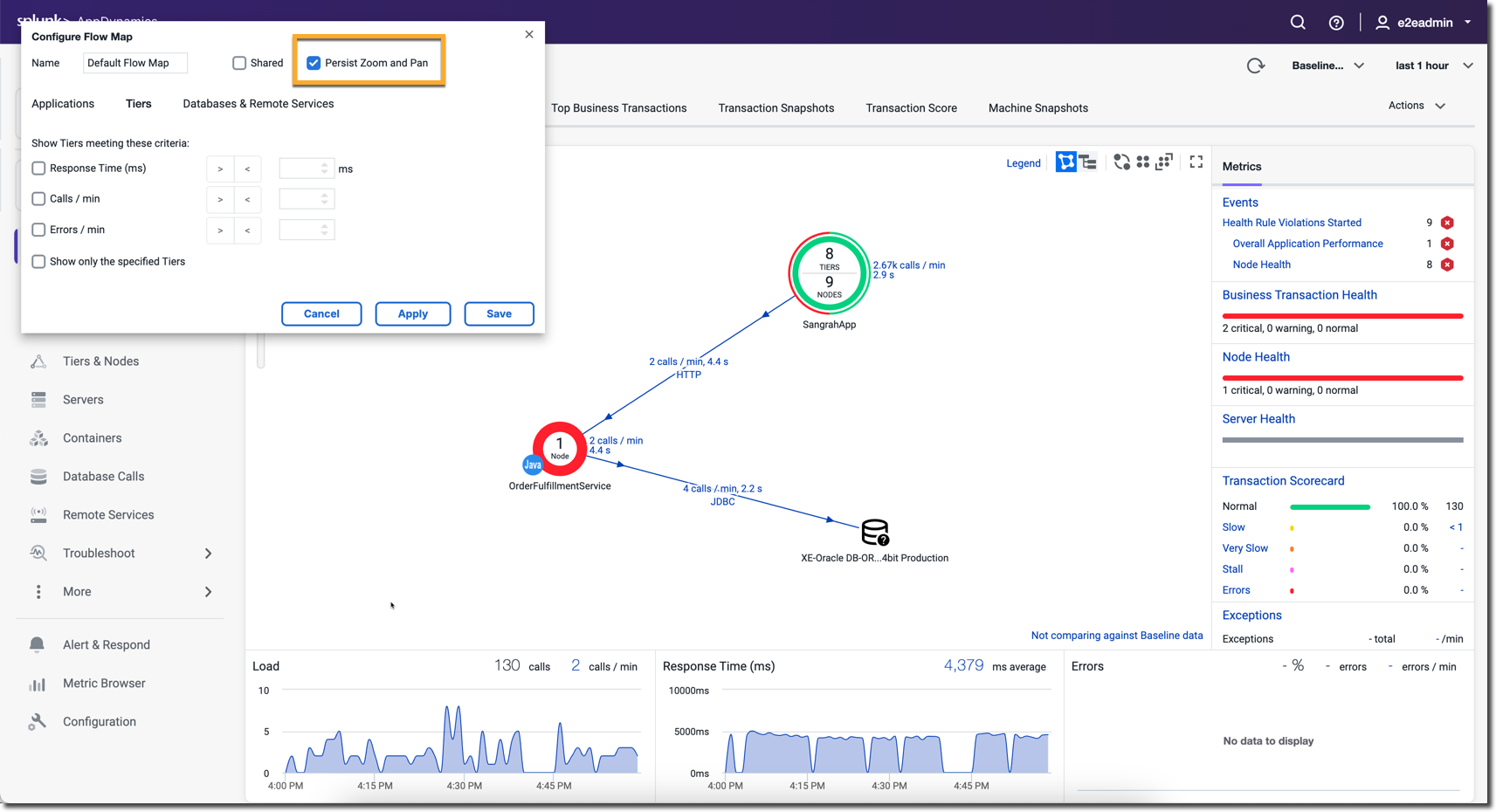Switch to the Applications tab in dialog
The image size is (1496, 812).
click(x=63, y=104)
